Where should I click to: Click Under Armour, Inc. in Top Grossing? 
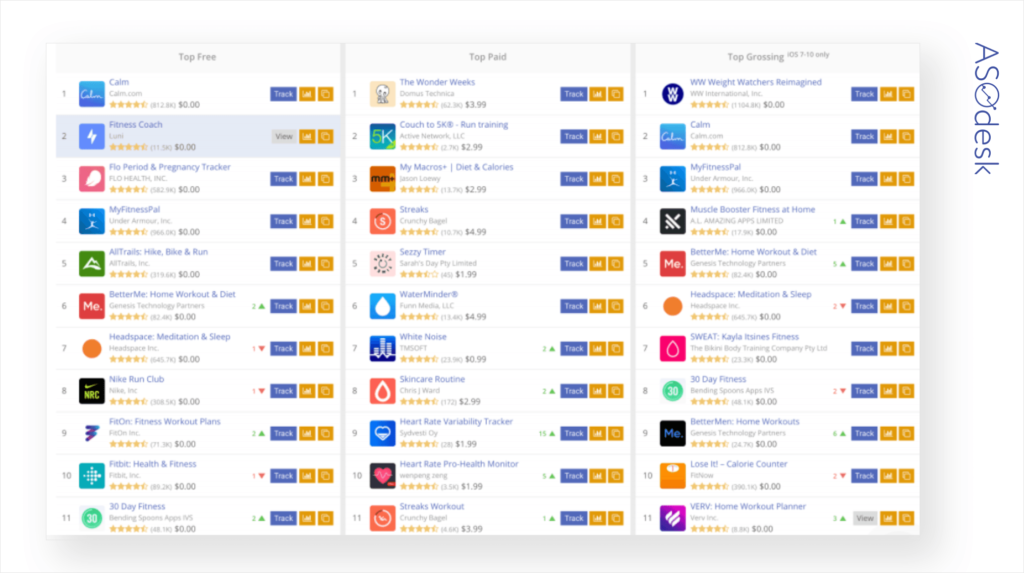pyautogui.click(x=722, y=178)
